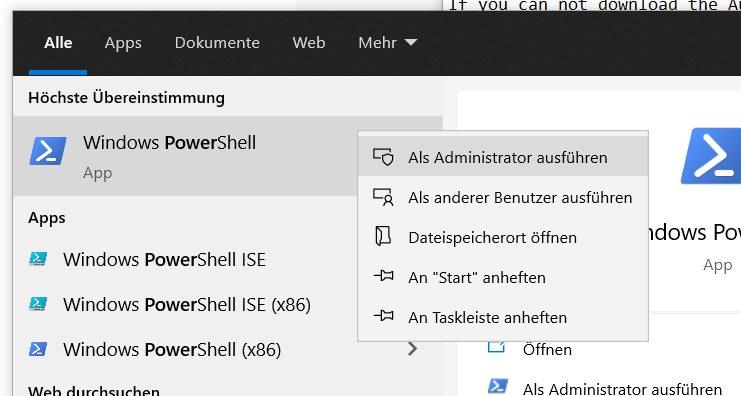The height and width of the screenshot is (396, 741).
Task: Click the shield icon beside Als Administrator ausführen
Action: click(x=383, y=157)
